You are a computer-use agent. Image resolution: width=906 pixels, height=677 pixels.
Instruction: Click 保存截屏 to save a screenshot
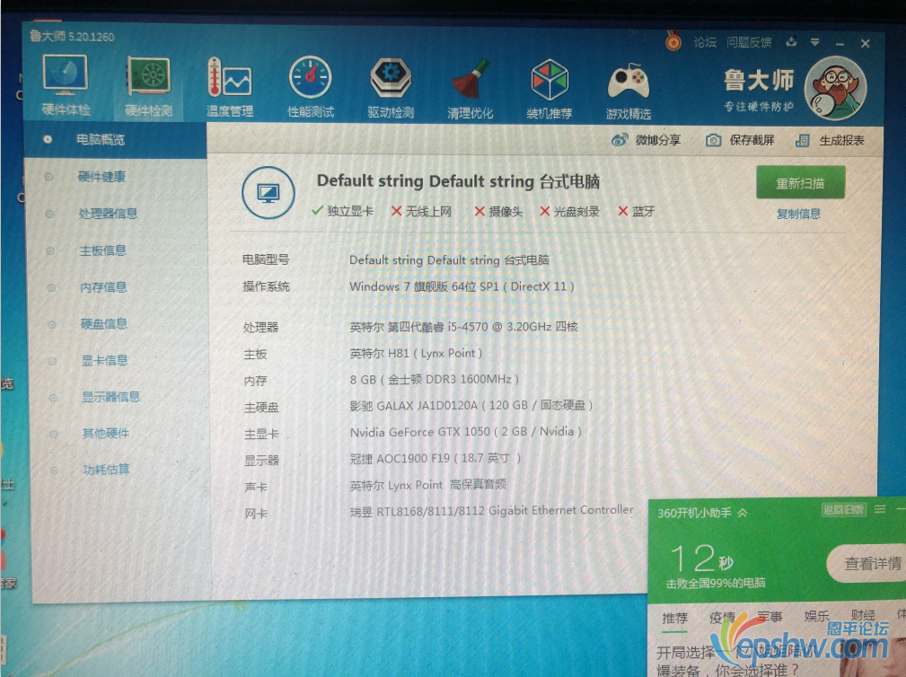point(740,140)
